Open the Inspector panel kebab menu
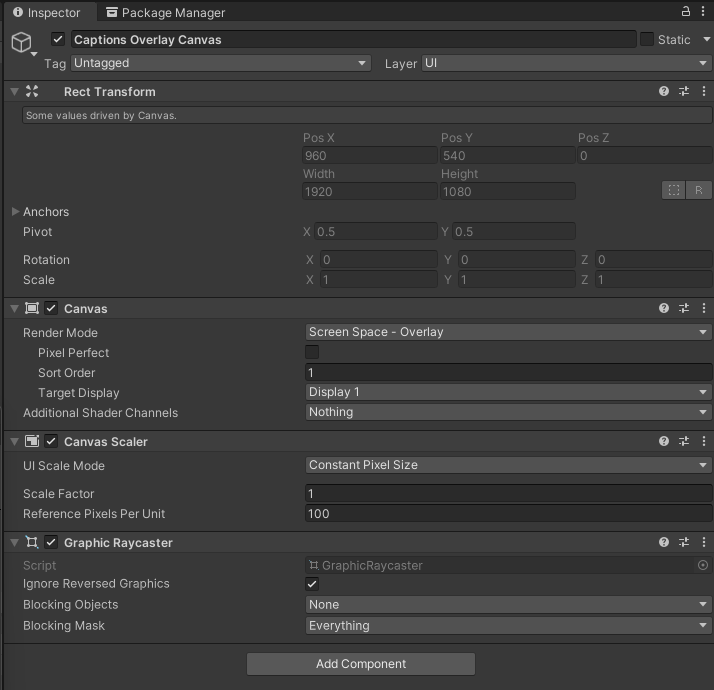 703,12
